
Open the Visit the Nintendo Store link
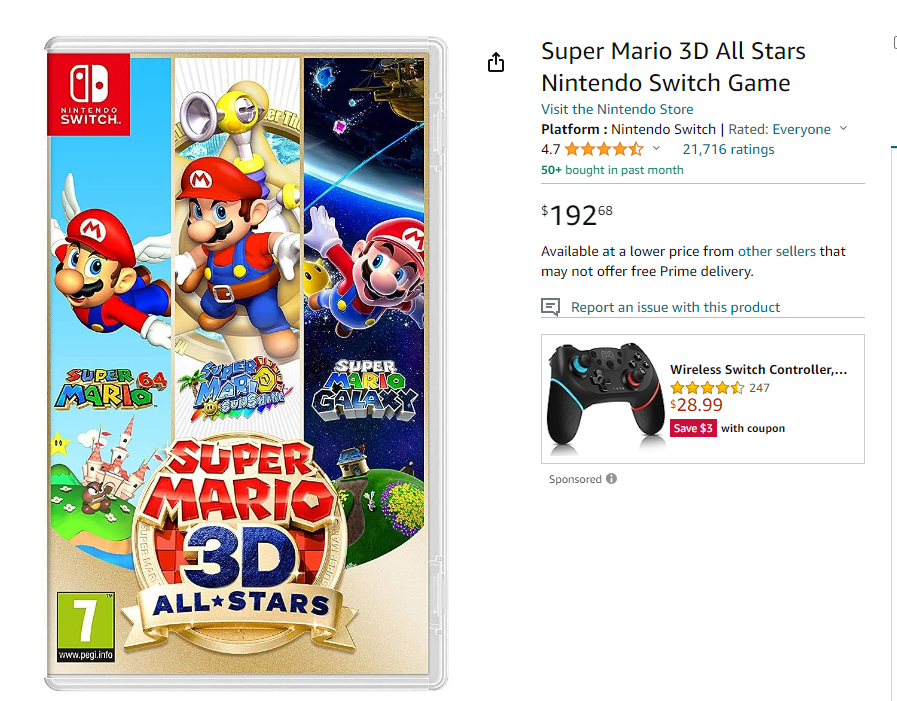click(x=617, y=109)
